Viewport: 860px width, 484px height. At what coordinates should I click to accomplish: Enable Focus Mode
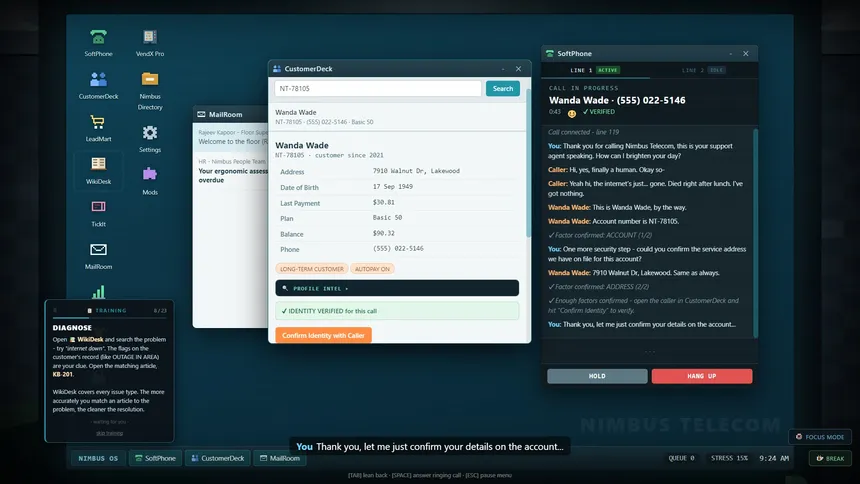point(820,437)
